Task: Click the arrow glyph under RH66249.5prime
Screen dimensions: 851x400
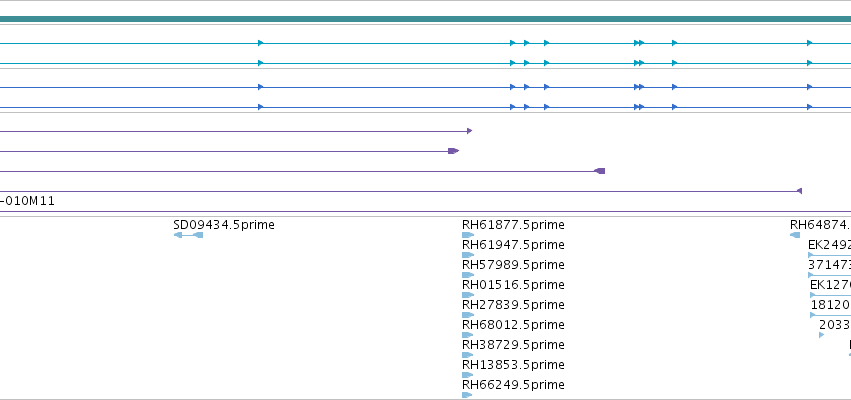Action: [467, 395]
